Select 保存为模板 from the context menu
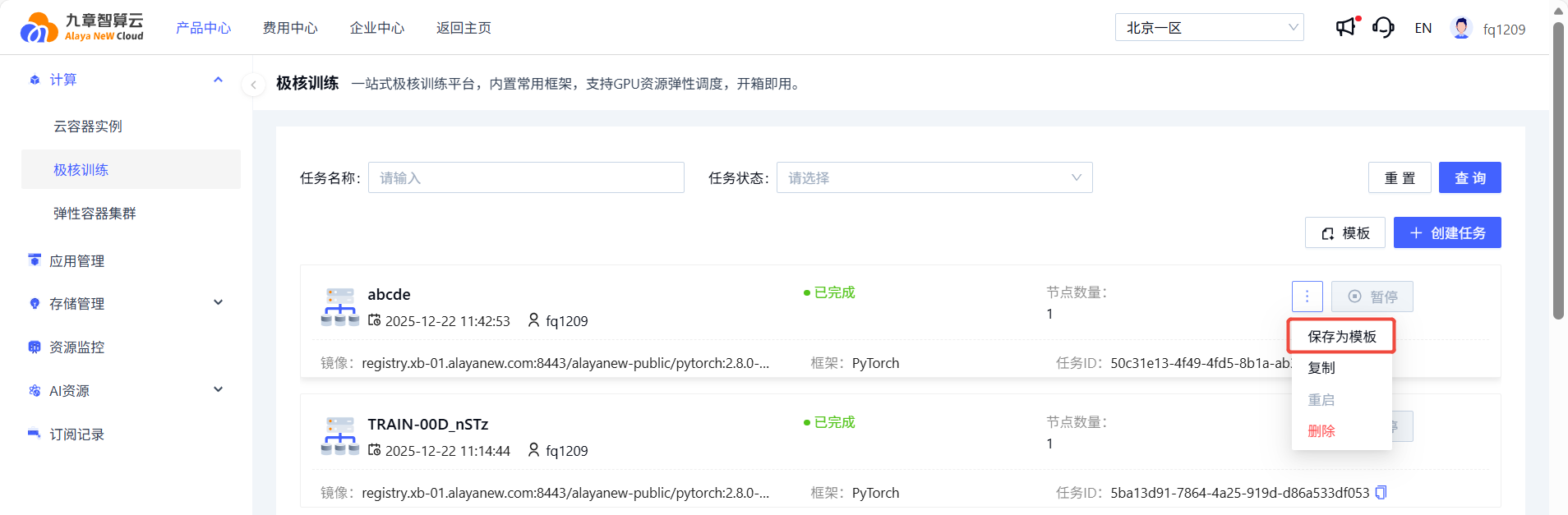 click(1341, 337)
